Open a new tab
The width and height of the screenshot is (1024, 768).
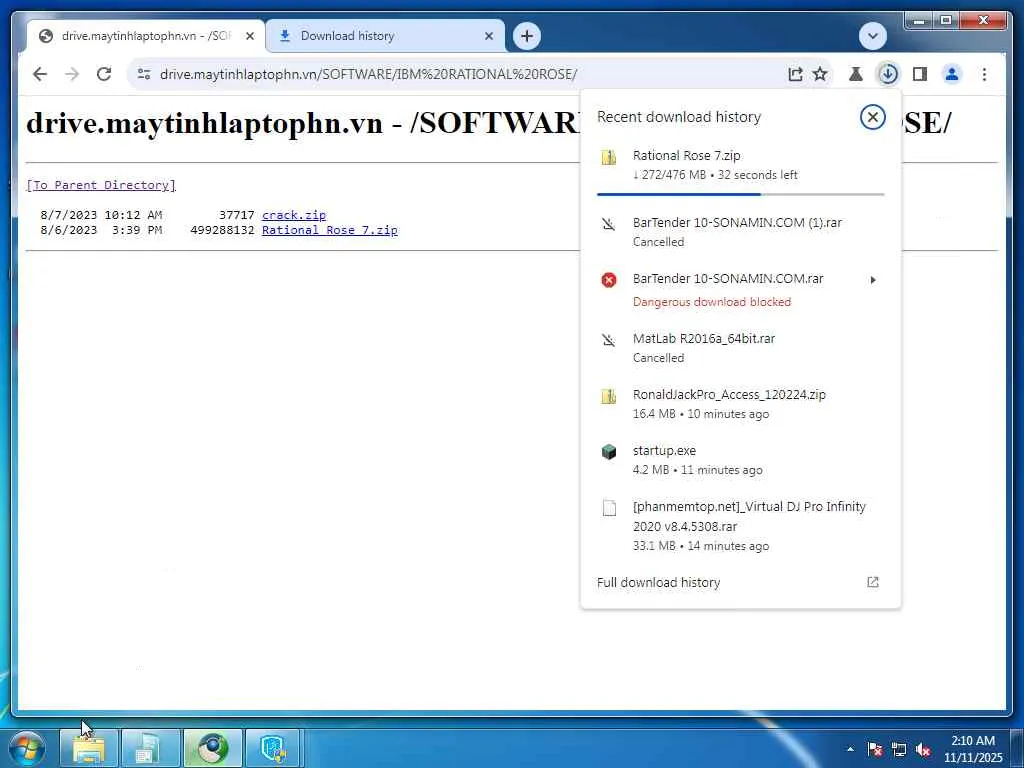pyautogui.click(x=527, y=36)
